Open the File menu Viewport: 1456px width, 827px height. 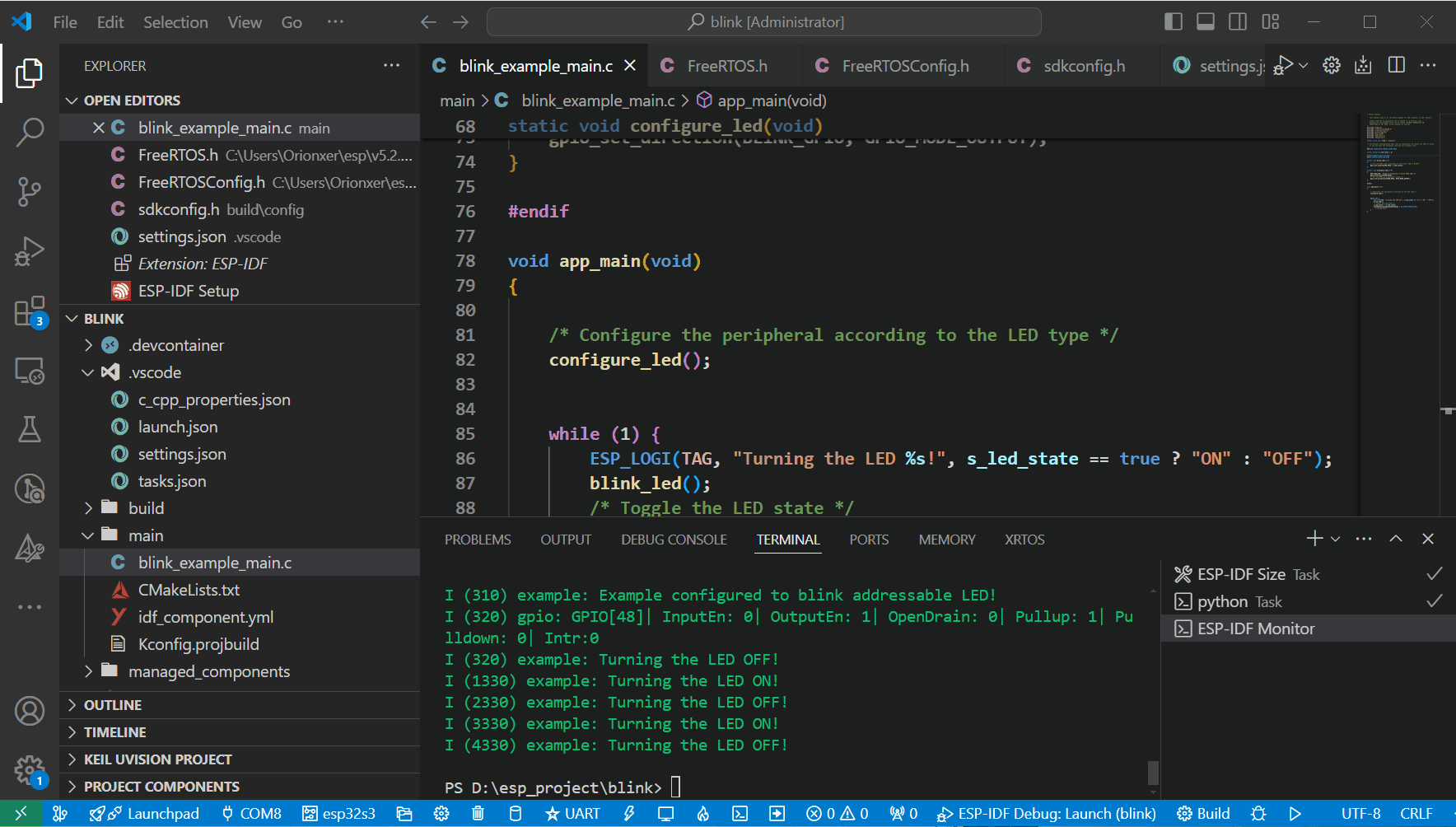(x=65, y=22)
